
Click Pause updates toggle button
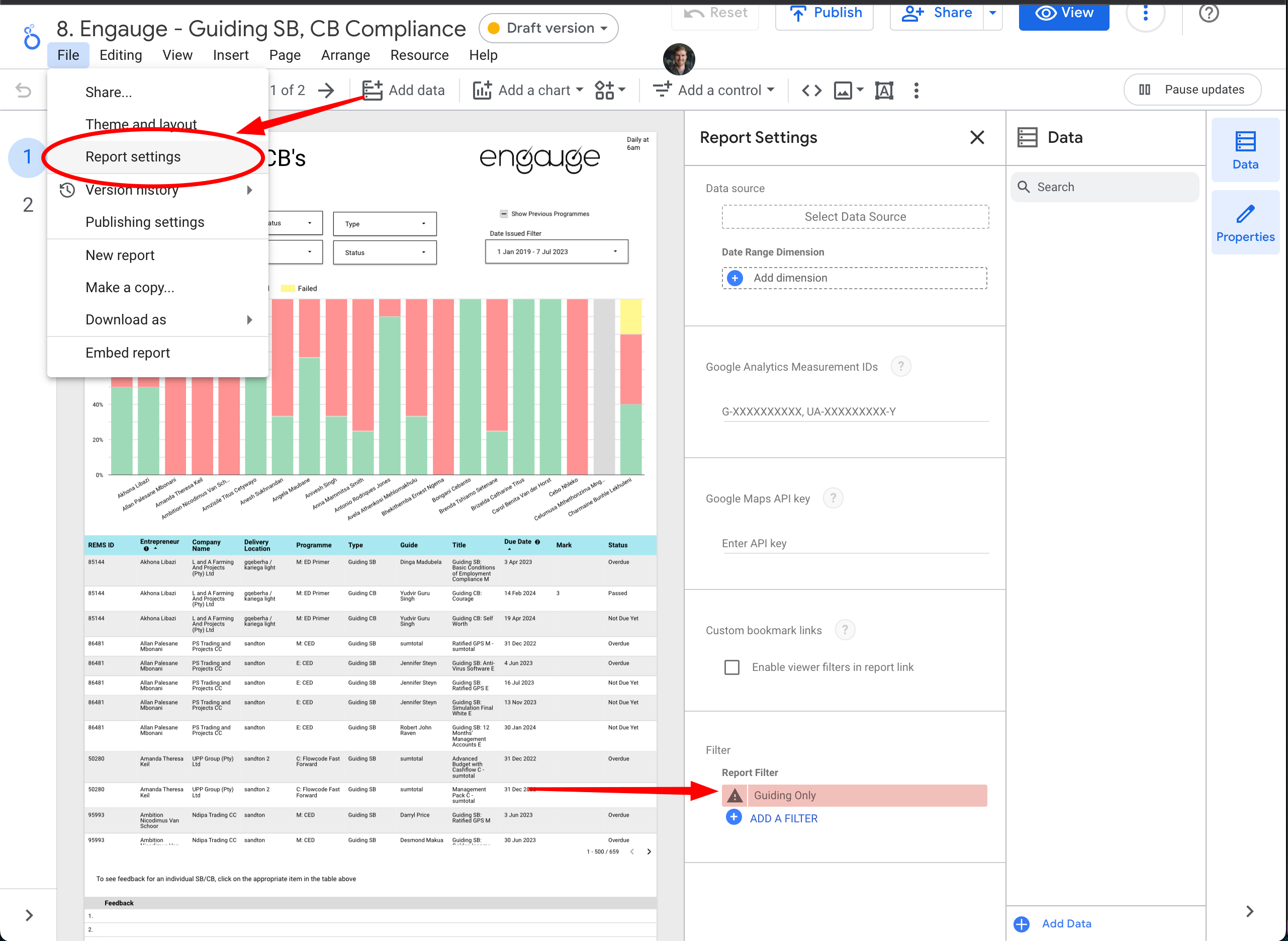(x=1192, y=90)
